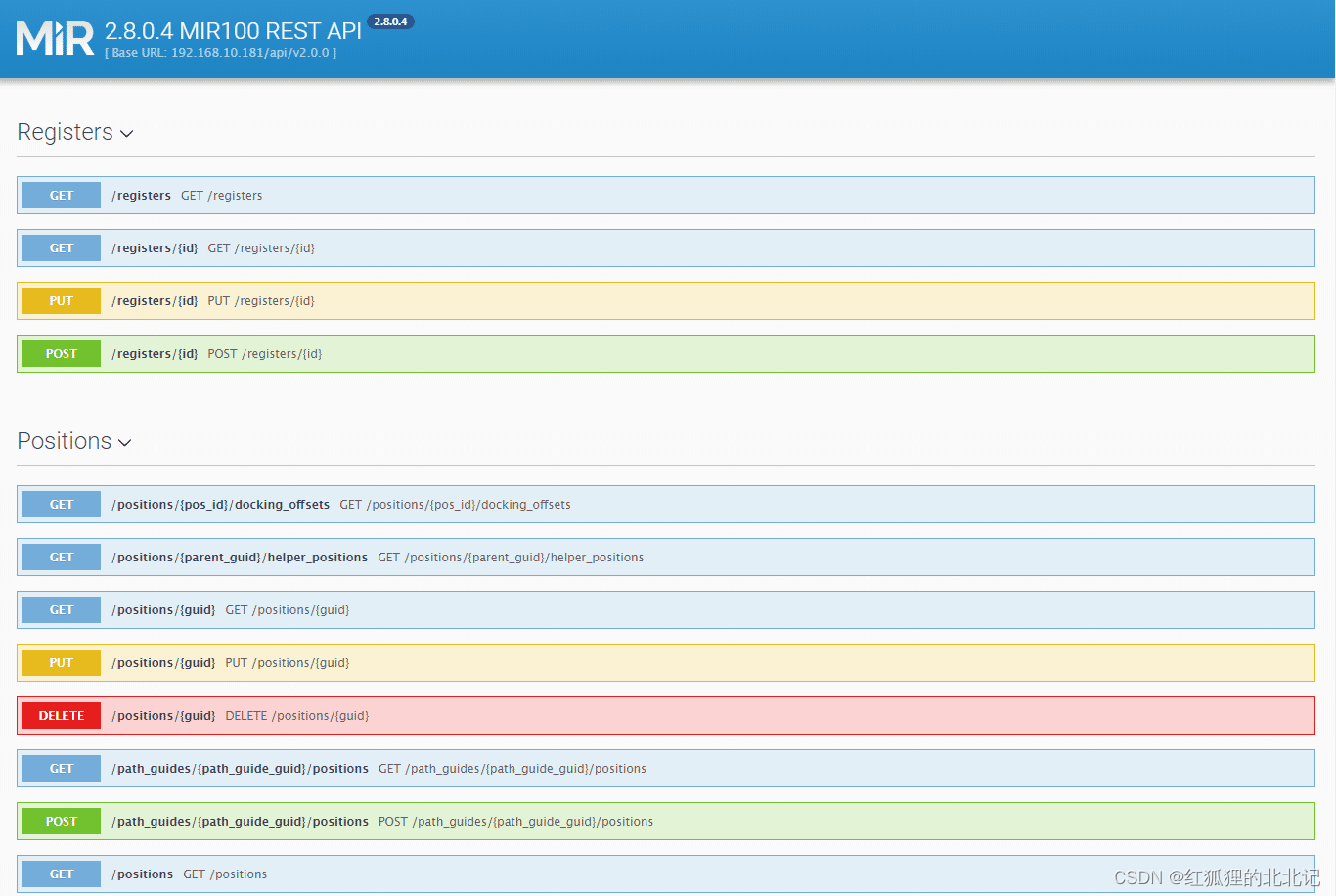
Task: Expand PUT /positions/{guid} endpoint
Action: coord(666,663)
